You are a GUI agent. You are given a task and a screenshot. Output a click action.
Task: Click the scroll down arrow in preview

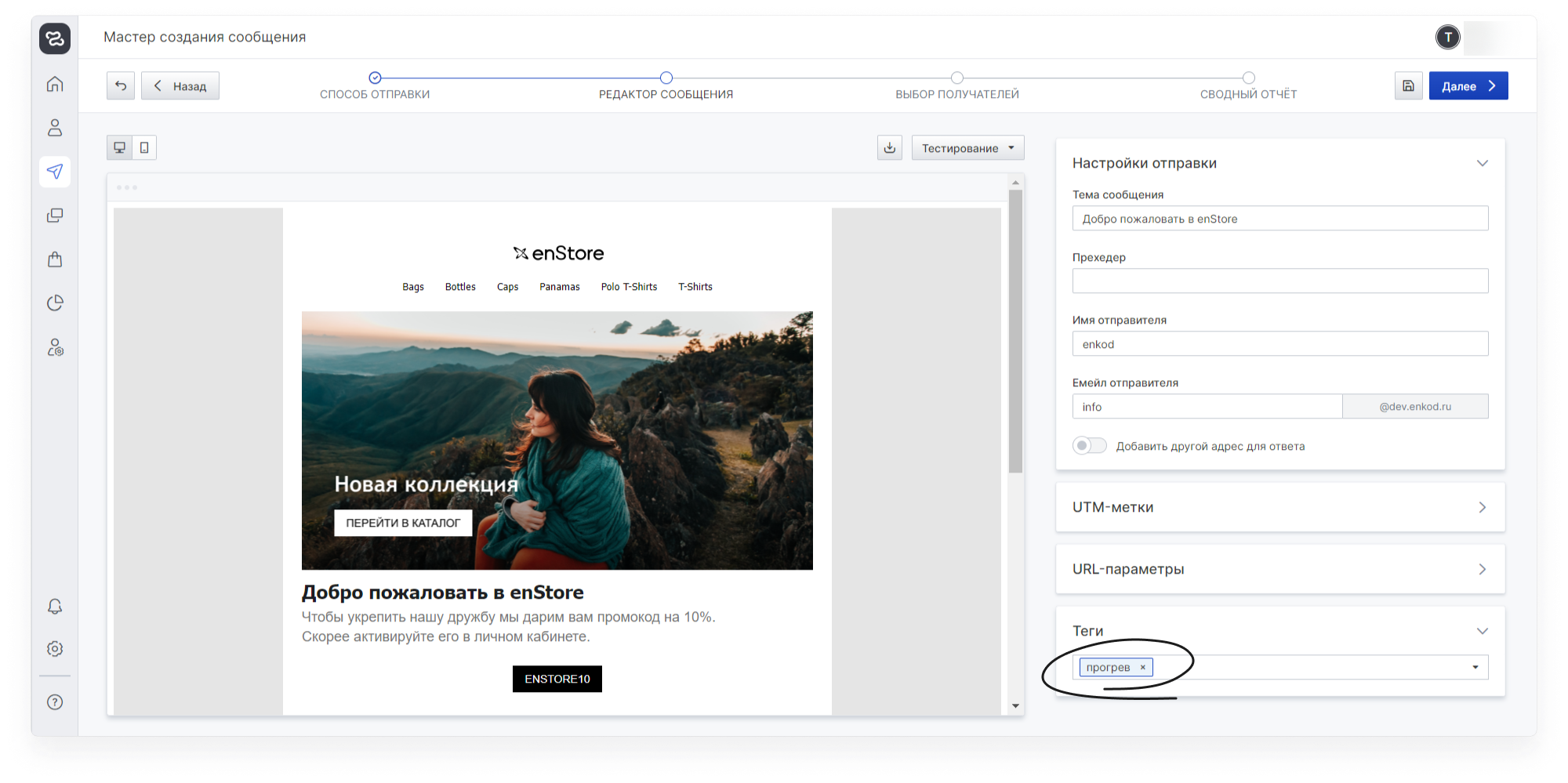click(1015, 706)
